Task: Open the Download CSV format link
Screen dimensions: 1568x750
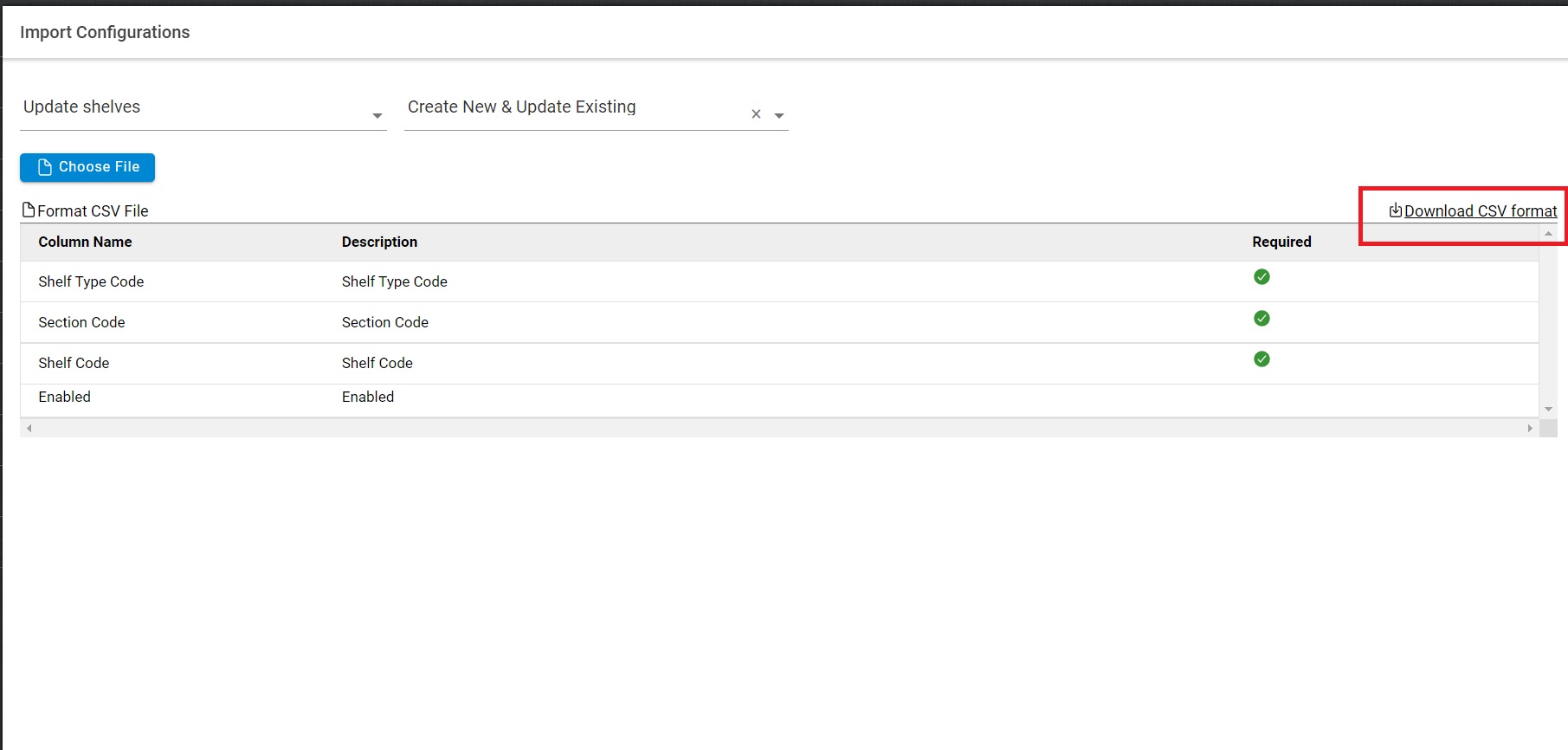Action: pyautogui.click(x=1480, y=211)
